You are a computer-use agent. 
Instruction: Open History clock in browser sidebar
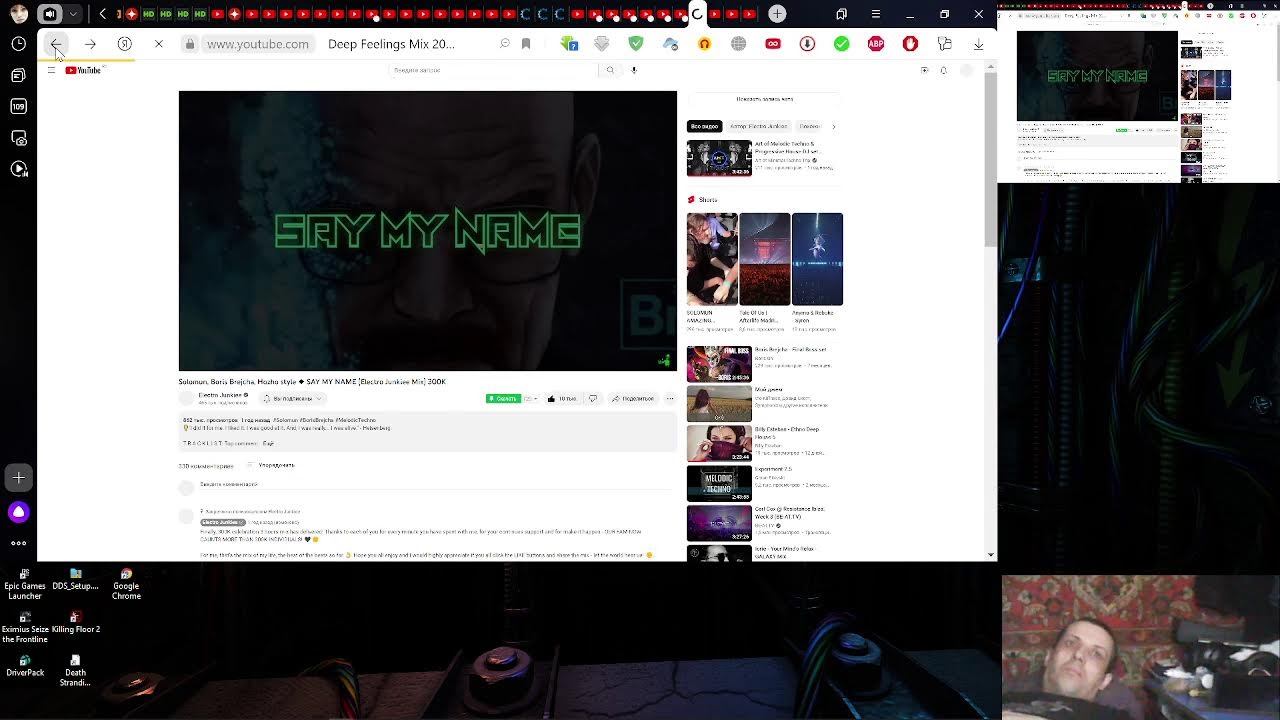coord(18,44)
